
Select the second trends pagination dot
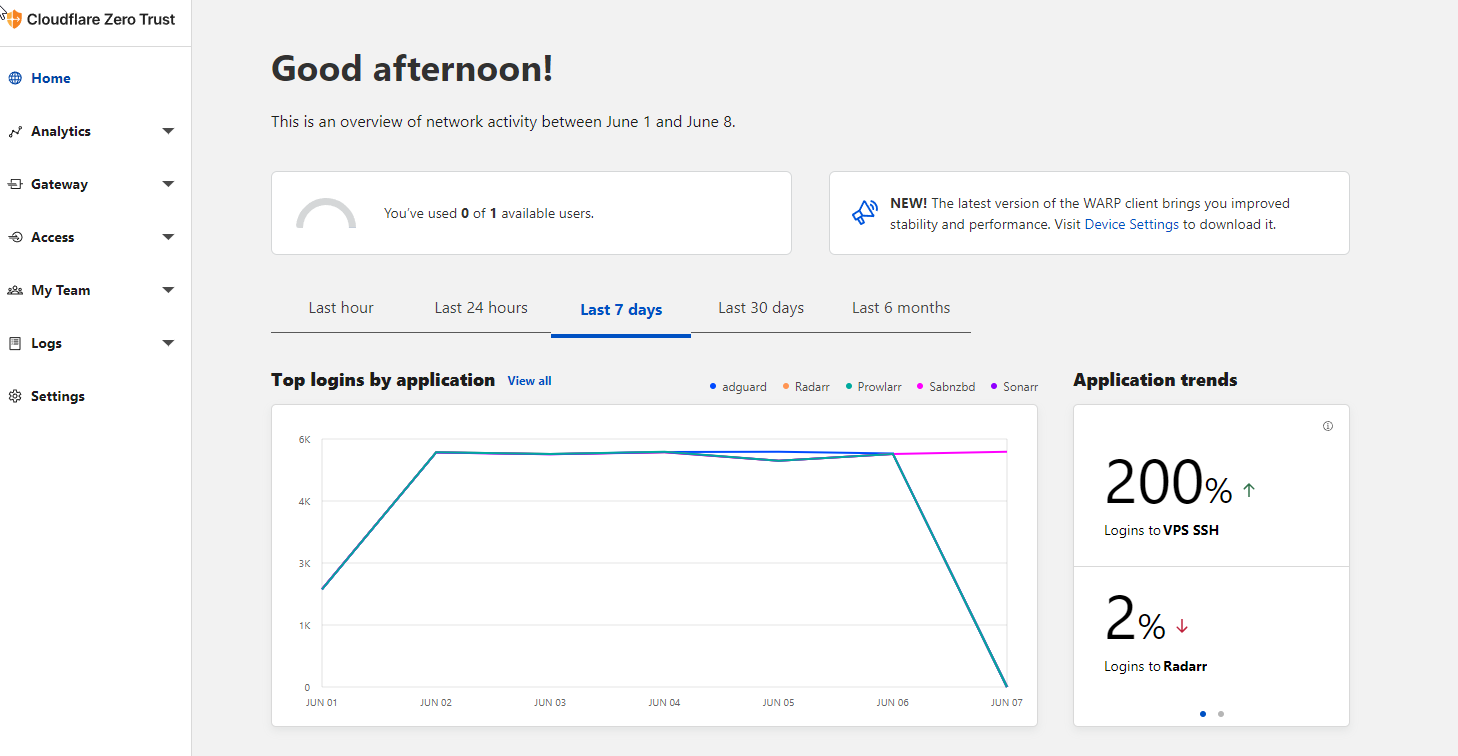[x=1221, y=714]
